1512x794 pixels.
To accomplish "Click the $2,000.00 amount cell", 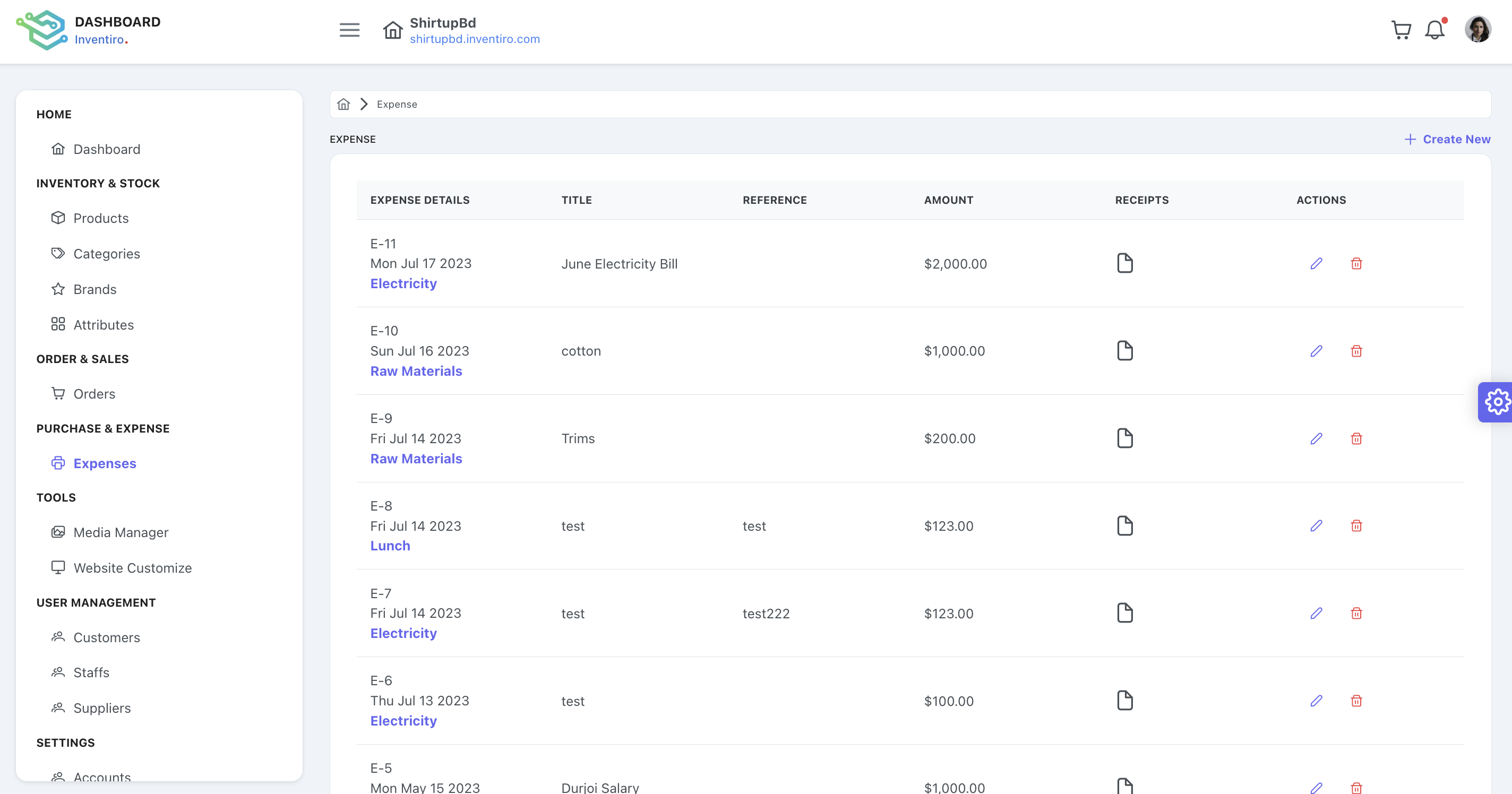I will click(x=956, y=264).
